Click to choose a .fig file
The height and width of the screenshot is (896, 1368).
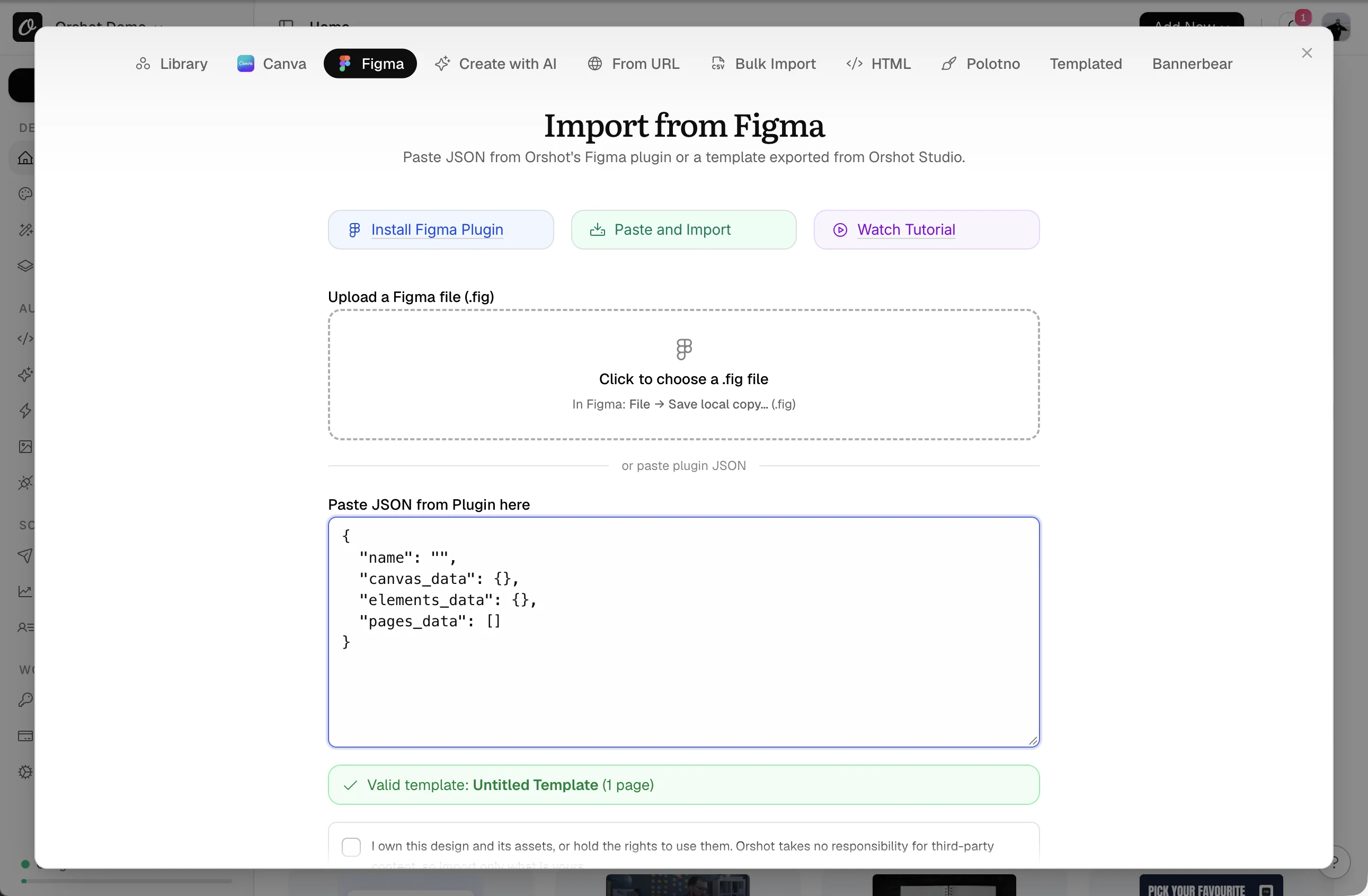[683, 375]
